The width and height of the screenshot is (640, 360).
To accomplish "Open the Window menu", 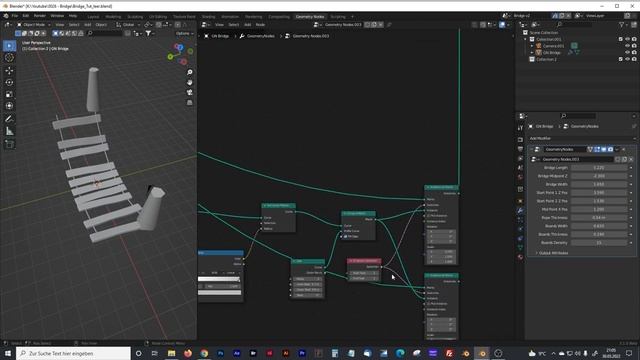I will point(57,16).
